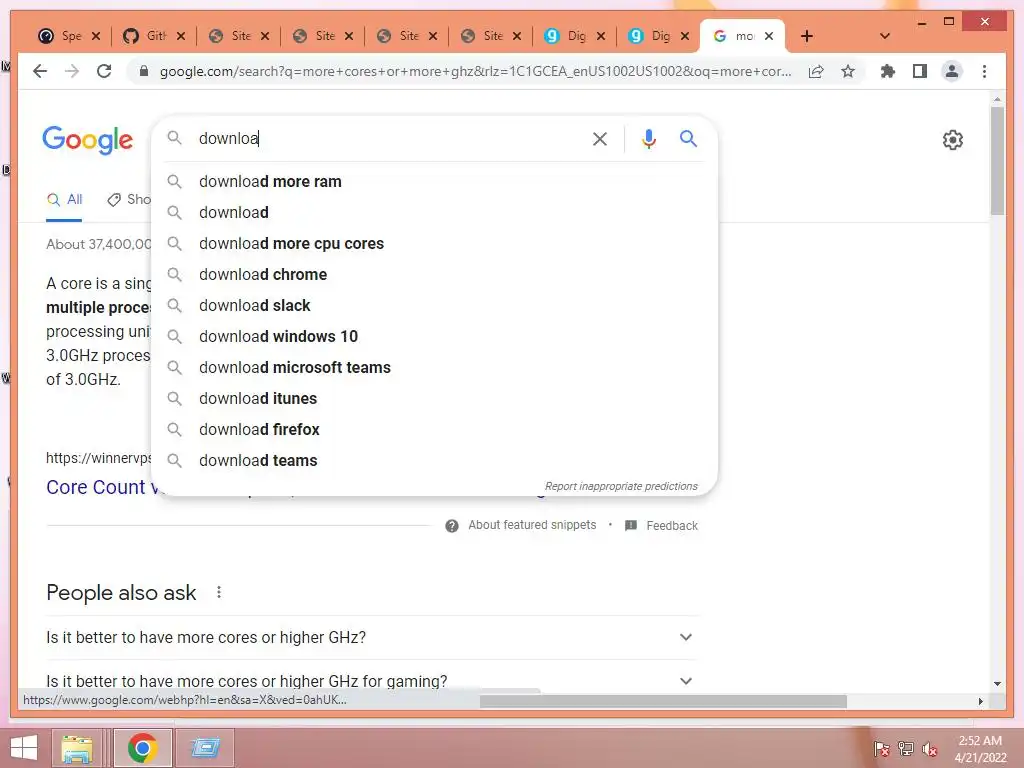Click the Feedback link
The height and width of the screenshot is (768, 1024).
point(671,526)
